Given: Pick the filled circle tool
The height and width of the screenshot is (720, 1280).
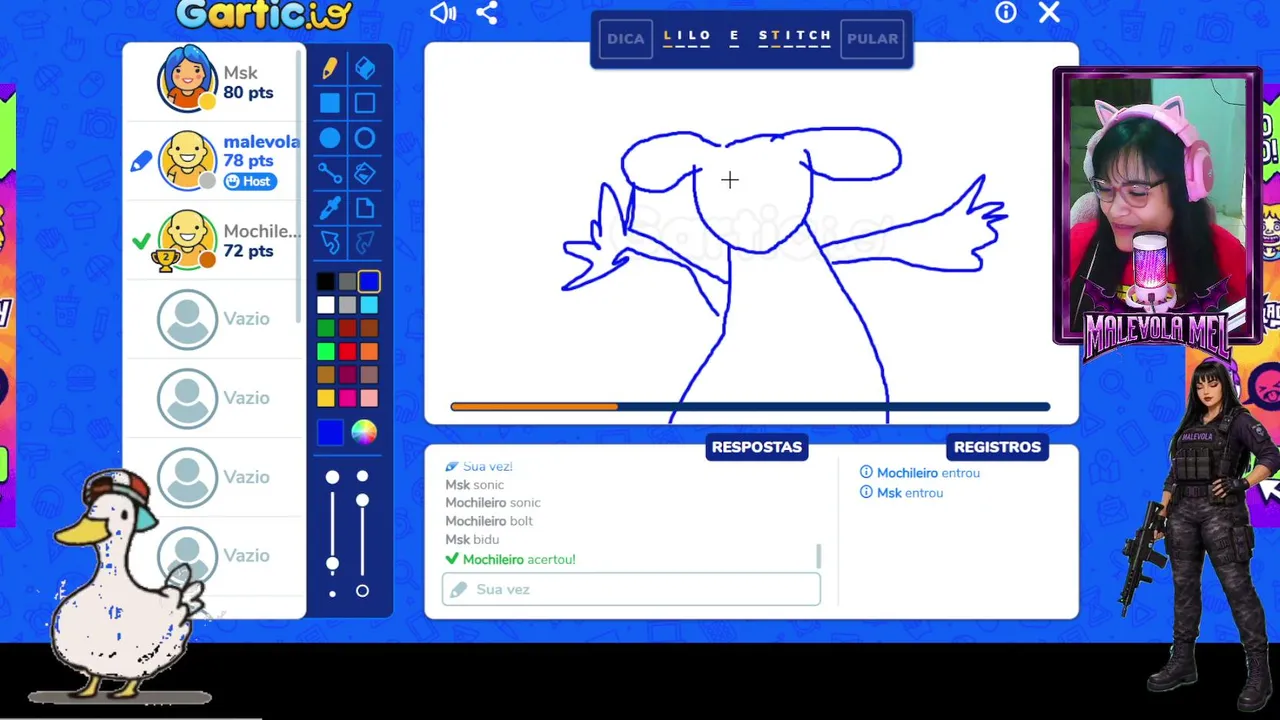Looking at the screenshot, I should 330,139.
